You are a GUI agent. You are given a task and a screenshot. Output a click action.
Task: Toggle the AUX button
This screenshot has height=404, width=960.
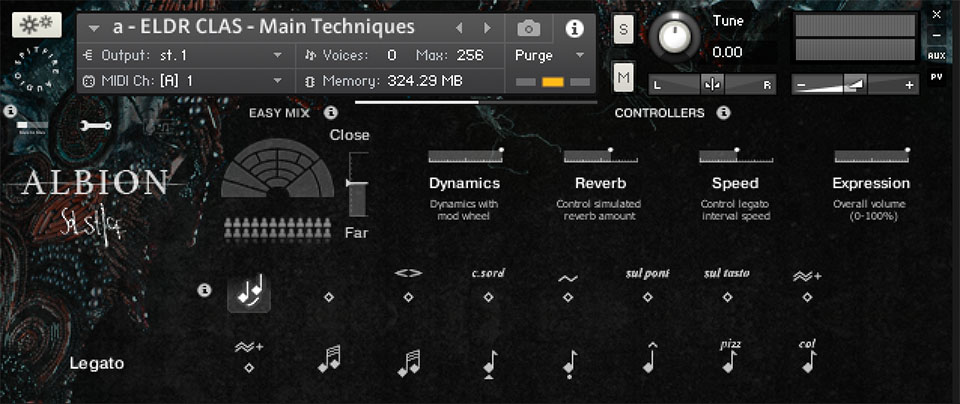tap(936, 56)
